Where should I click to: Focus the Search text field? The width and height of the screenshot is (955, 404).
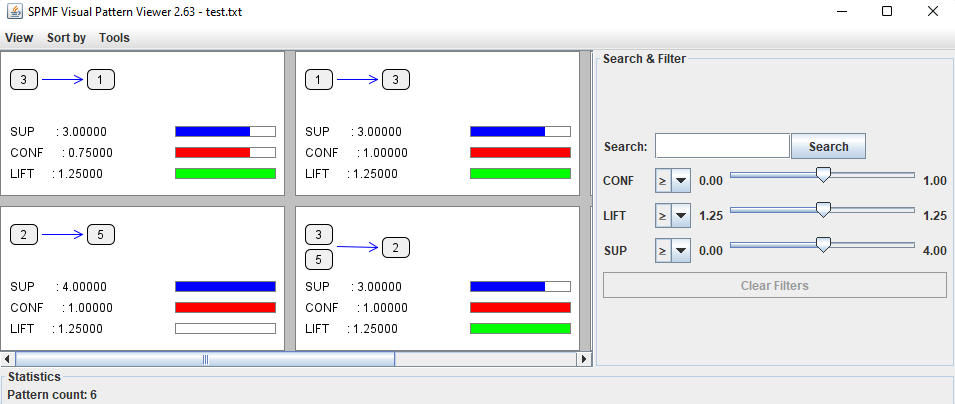pyautogui.click(x=722, y=146)
